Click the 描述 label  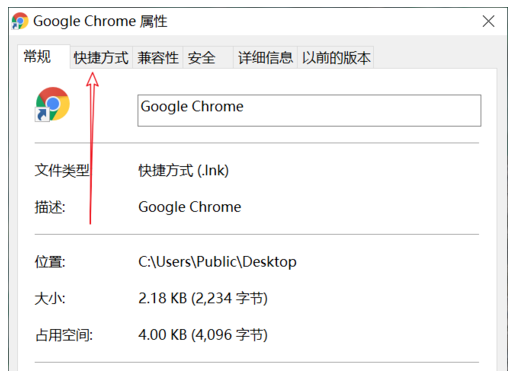50,207
